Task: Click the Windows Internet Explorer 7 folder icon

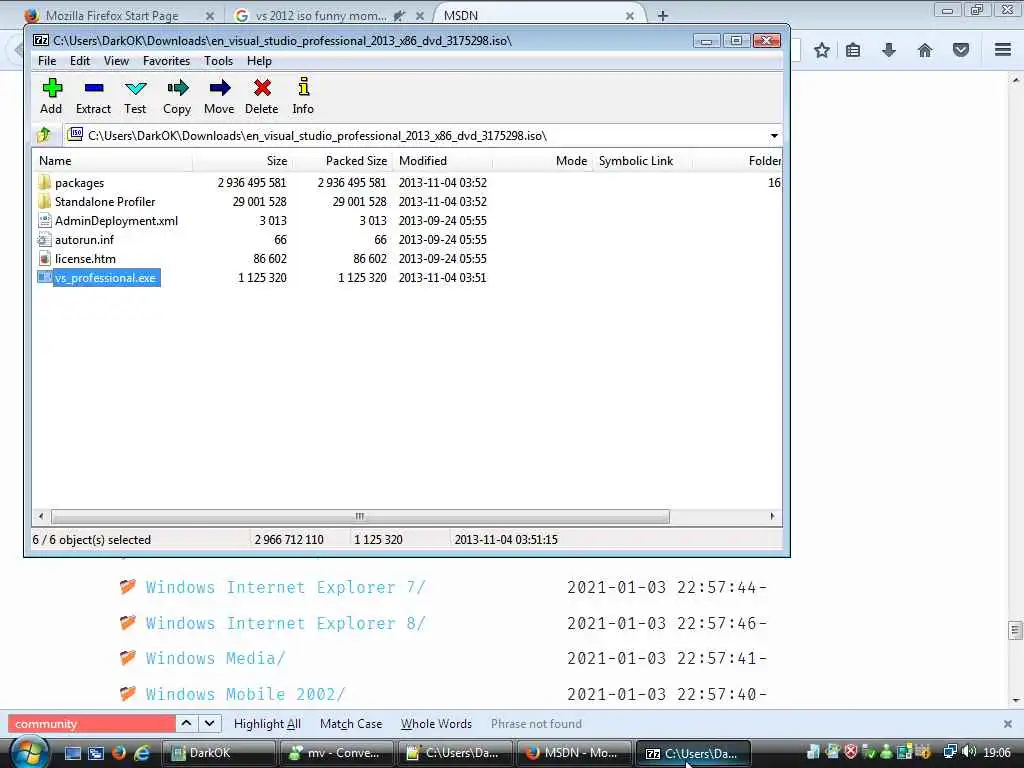Action: point(127,586)
